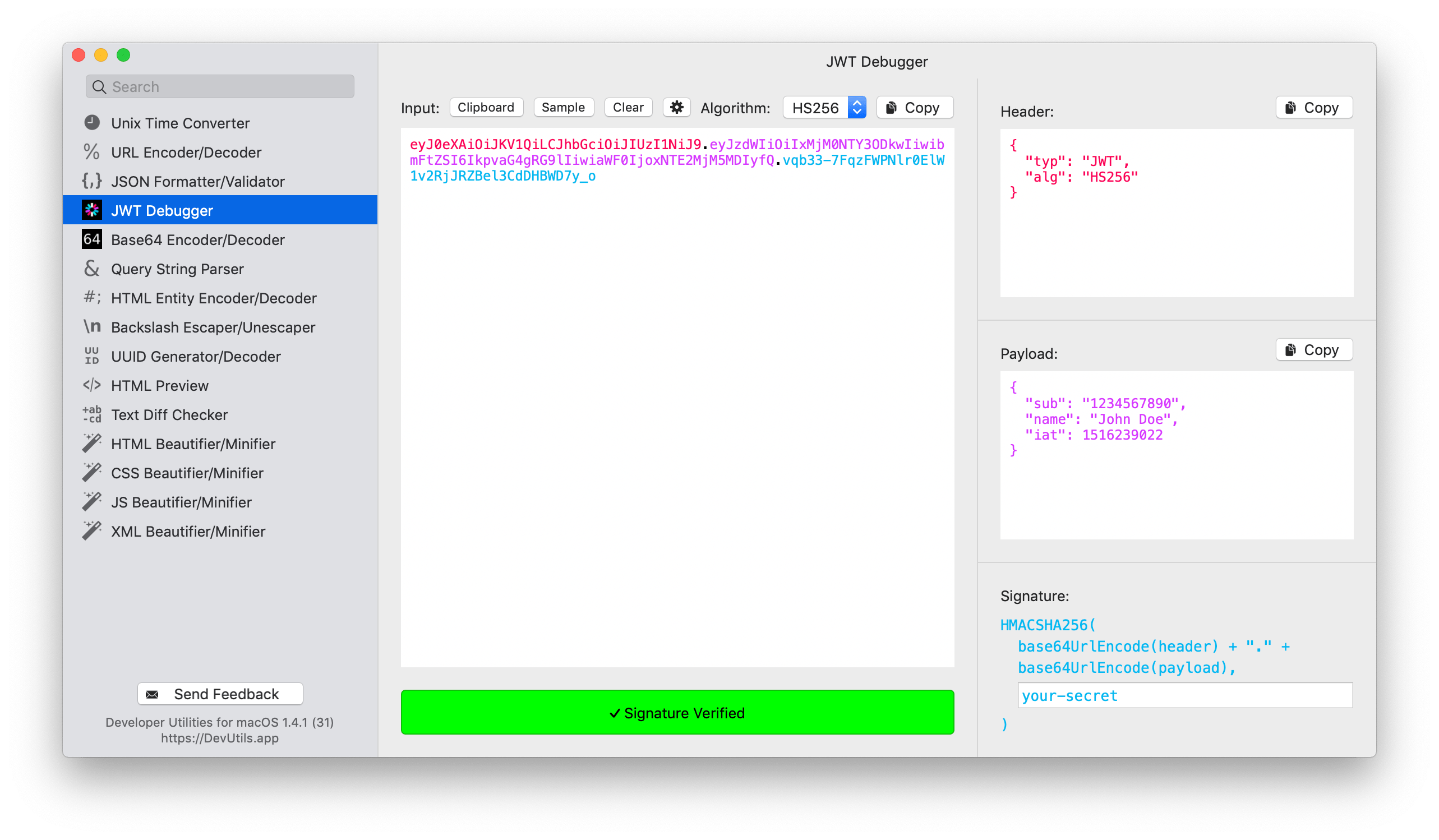
Task: Select the JS Beautifier wand icon
Action: click(x=92, y=501)
